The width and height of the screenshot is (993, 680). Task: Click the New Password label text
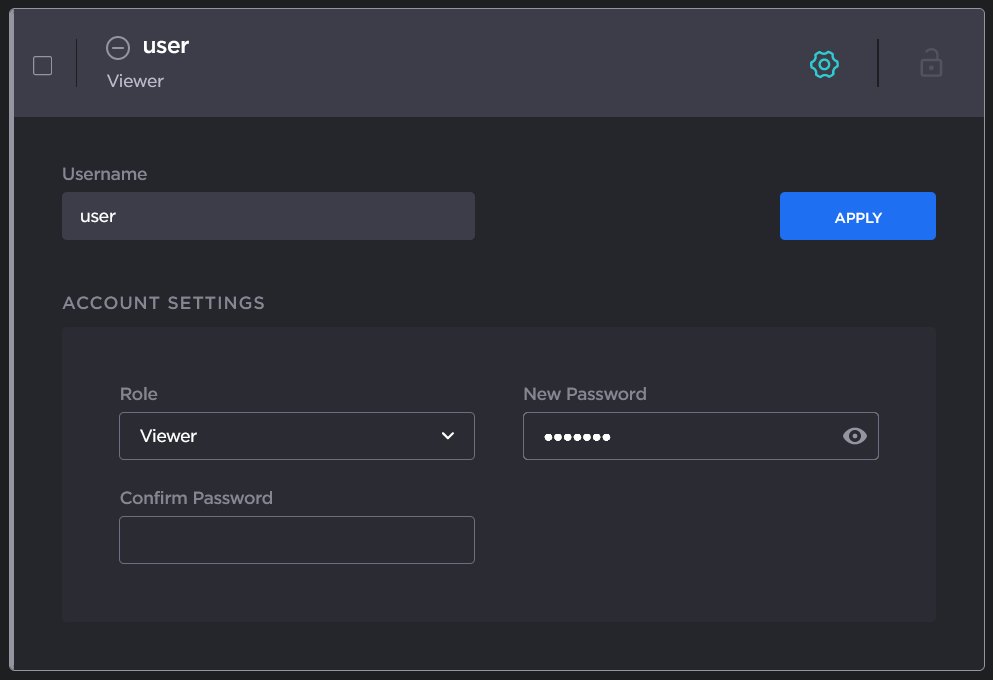pyautogui.click(x=585, y=394)
